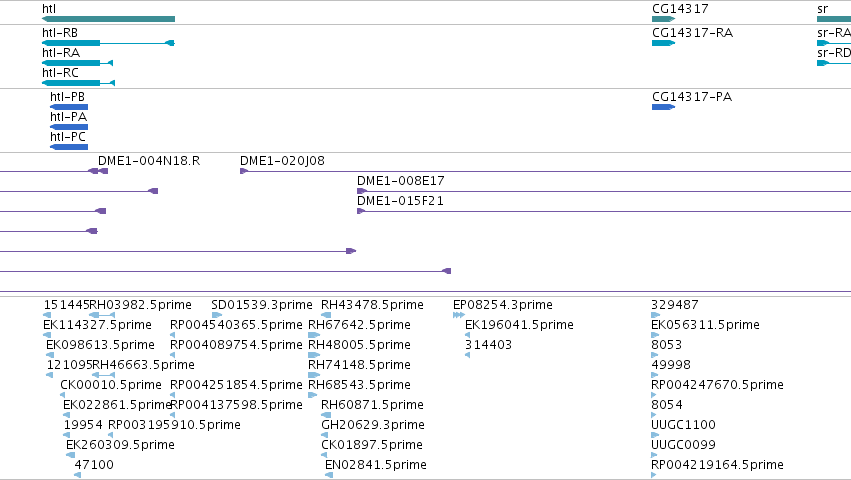This screenshot has height=480, width=851.
Task: Select the RP003195910.5prime EST label
Action: (174, 425)
